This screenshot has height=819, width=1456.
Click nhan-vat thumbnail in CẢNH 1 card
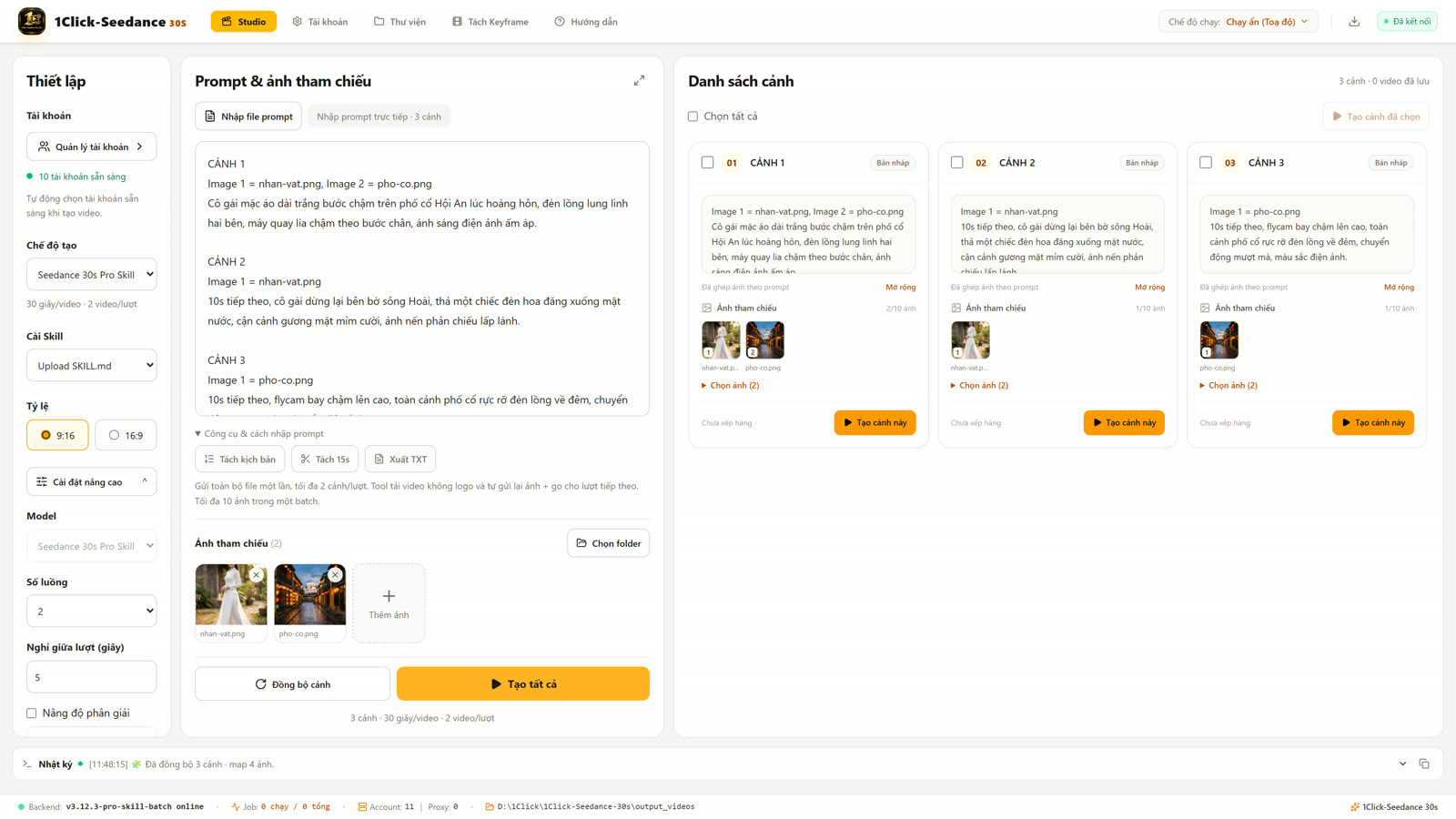[x=721, y=340]
